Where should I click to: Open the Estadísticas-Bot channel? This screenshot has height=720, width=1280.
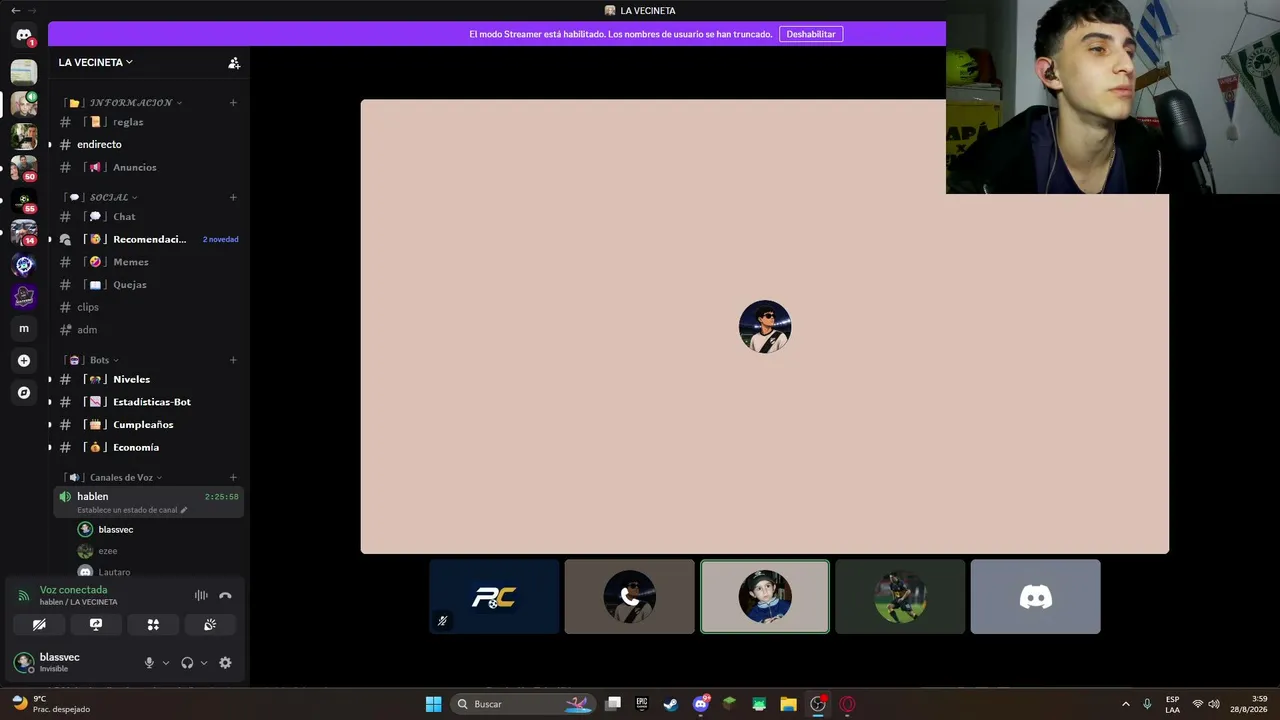point(148,402)
